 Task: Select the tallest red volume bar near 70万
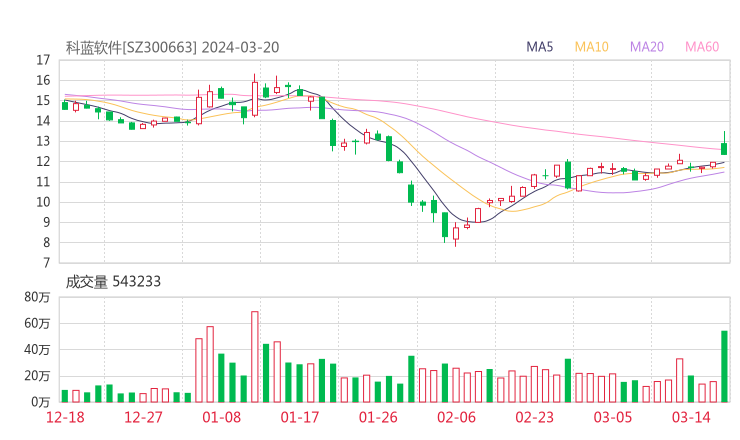point(255,357)
